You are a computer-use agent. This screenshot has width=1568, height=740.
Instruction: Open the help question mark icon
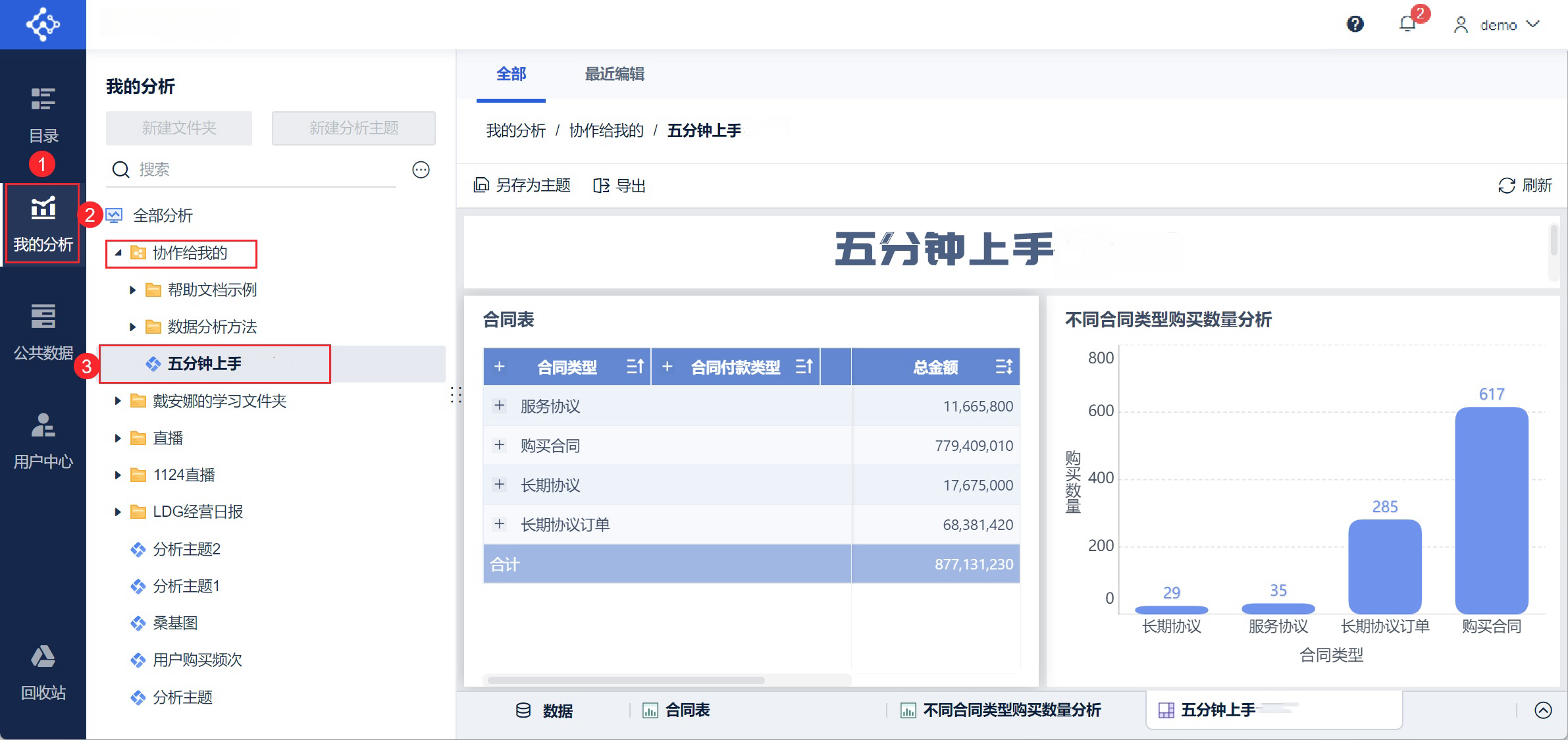[x=1355, y=24]
